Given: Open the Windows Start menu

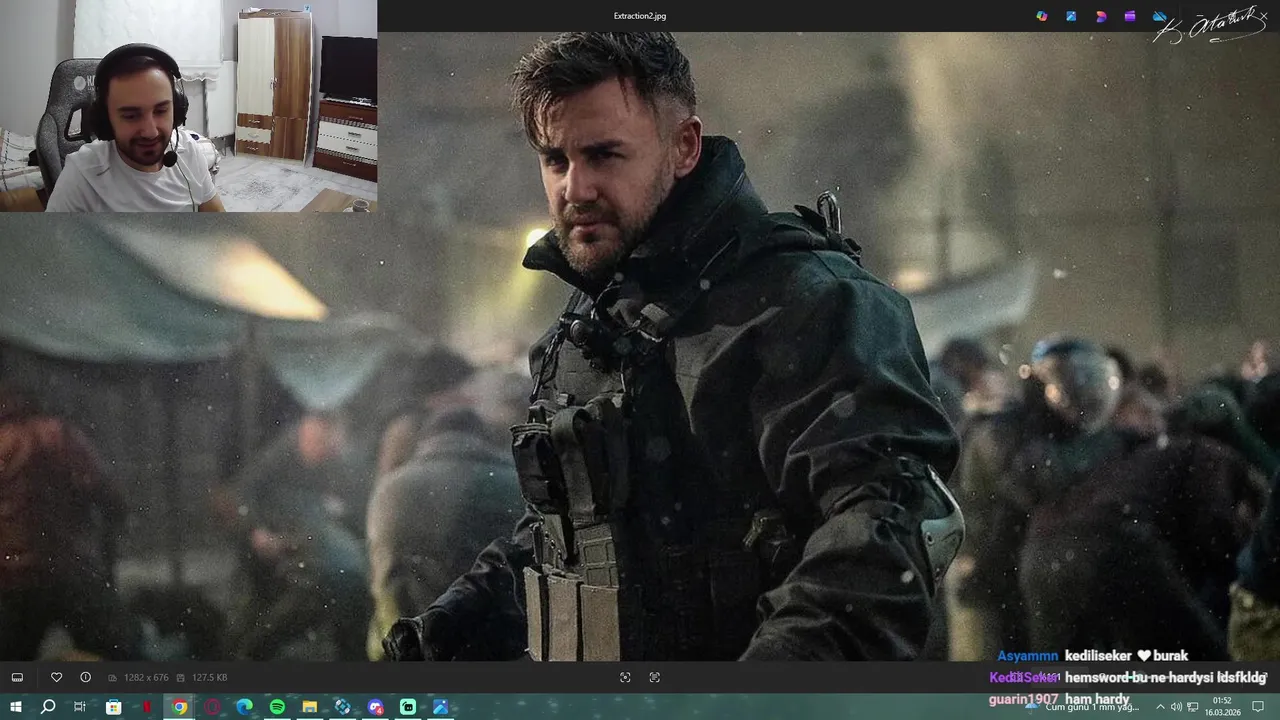Looking at the screenshot, I should click(x=15, y=707).
